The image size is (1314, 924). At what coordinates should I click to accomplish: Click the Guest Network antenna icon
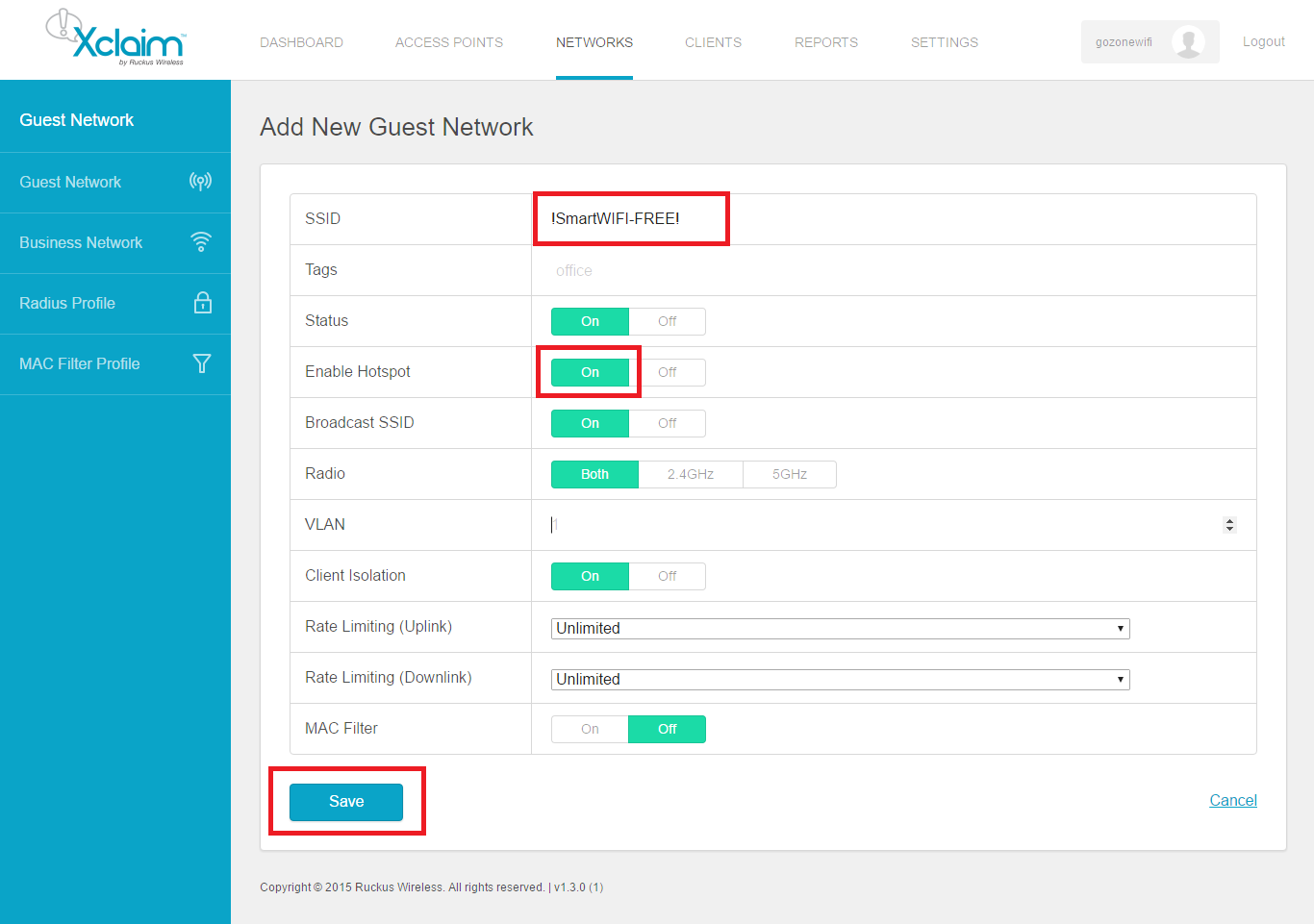tap(200, 182)
